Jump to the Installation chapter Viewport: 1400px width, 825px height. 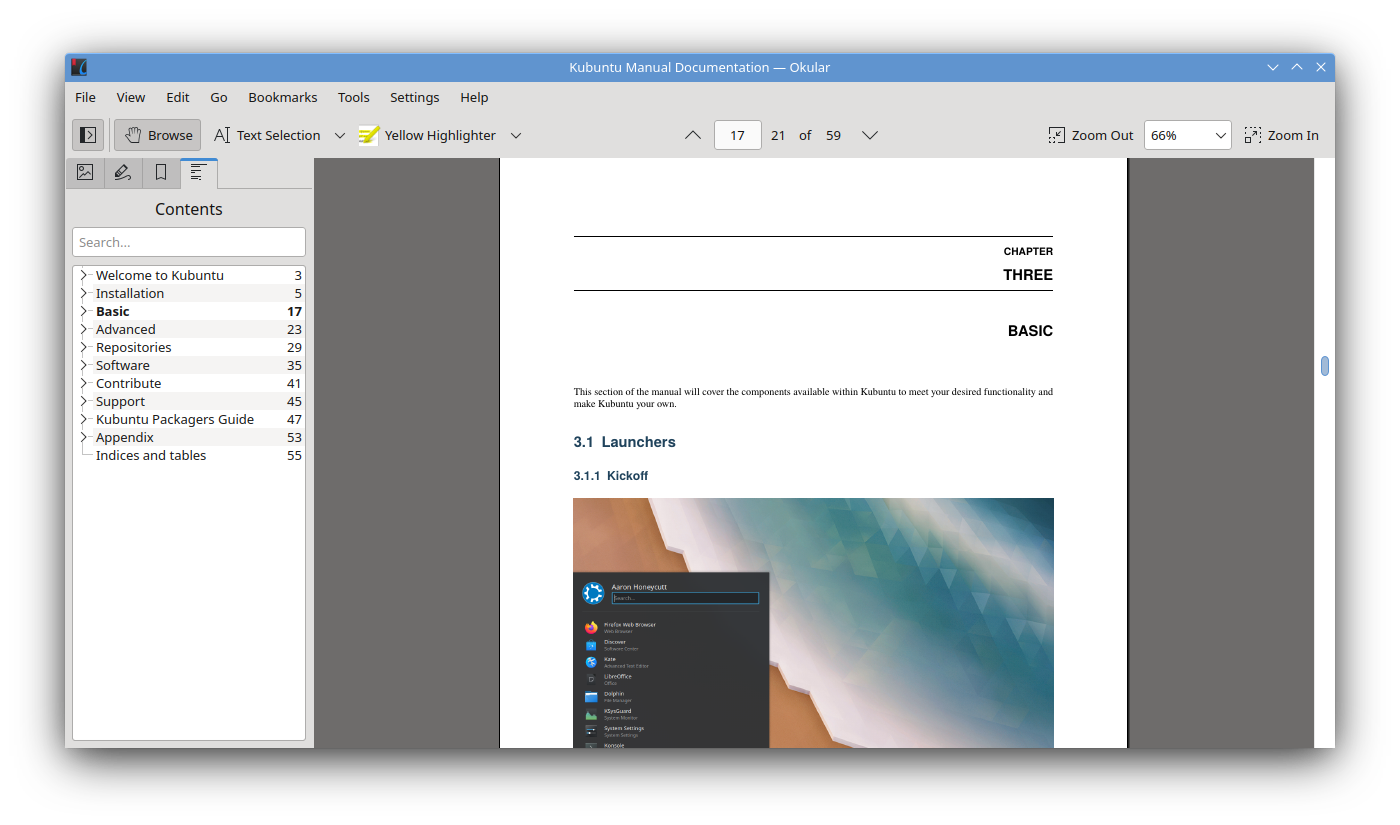tap(130, 293)
